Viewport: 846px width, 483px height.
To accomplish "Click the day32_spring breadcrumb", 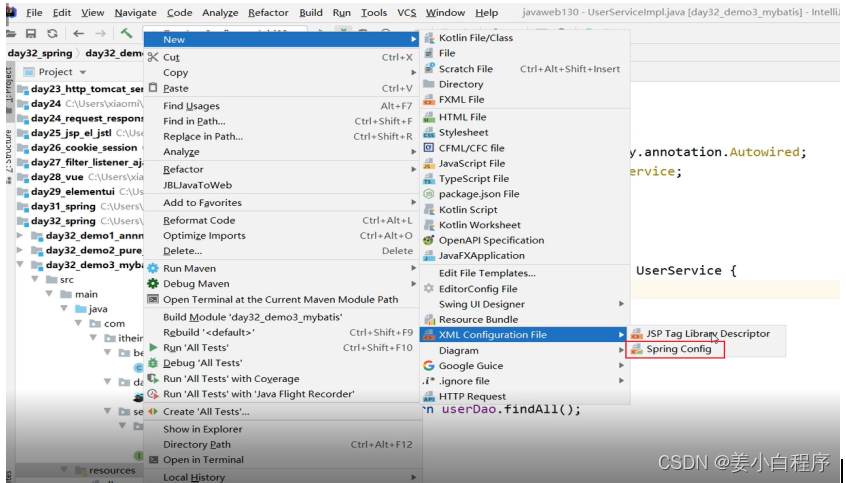I will [40, 53].
